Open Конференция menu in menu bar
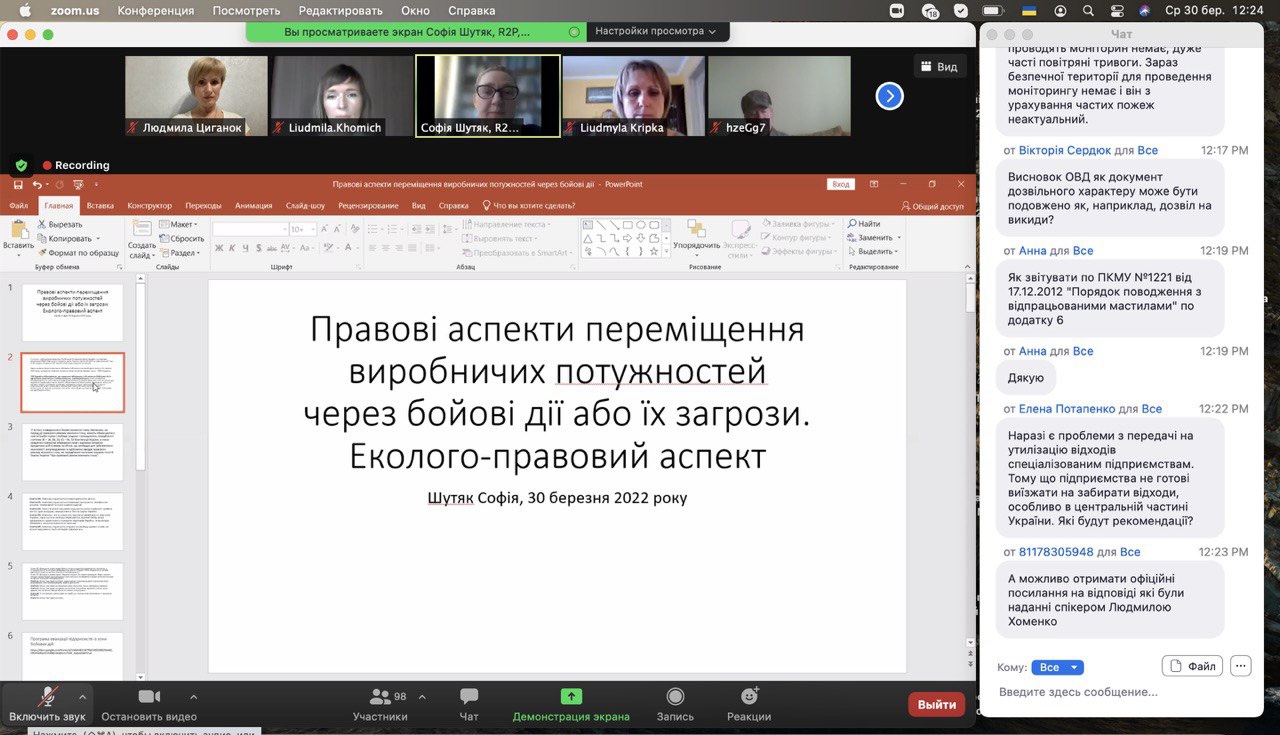This screenshot has height=735, width=1280. 155,10
